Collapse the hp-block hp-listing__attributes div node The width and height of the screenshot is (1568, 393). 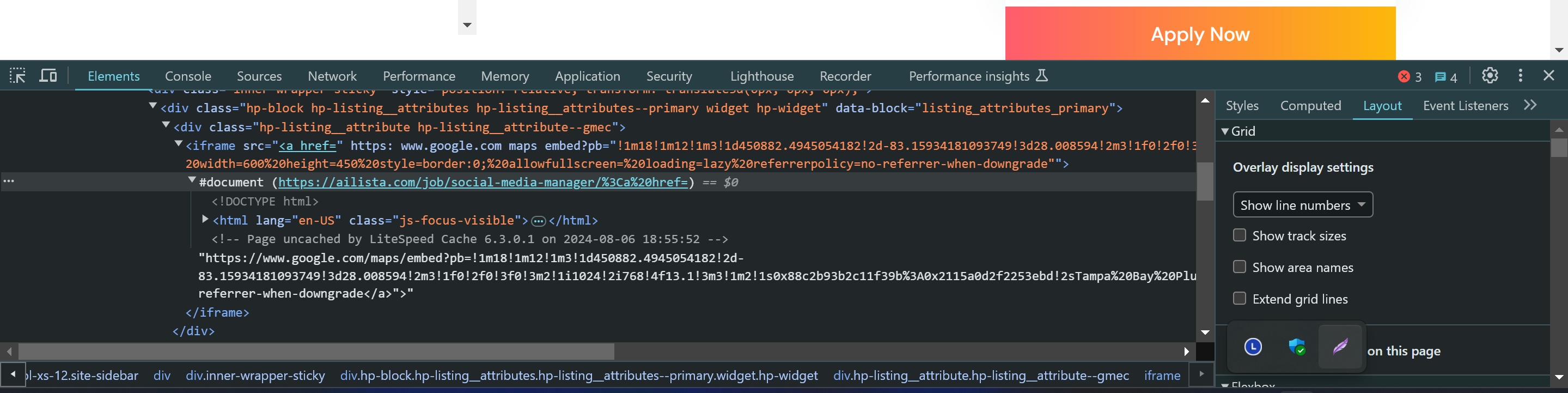point(153,107)
